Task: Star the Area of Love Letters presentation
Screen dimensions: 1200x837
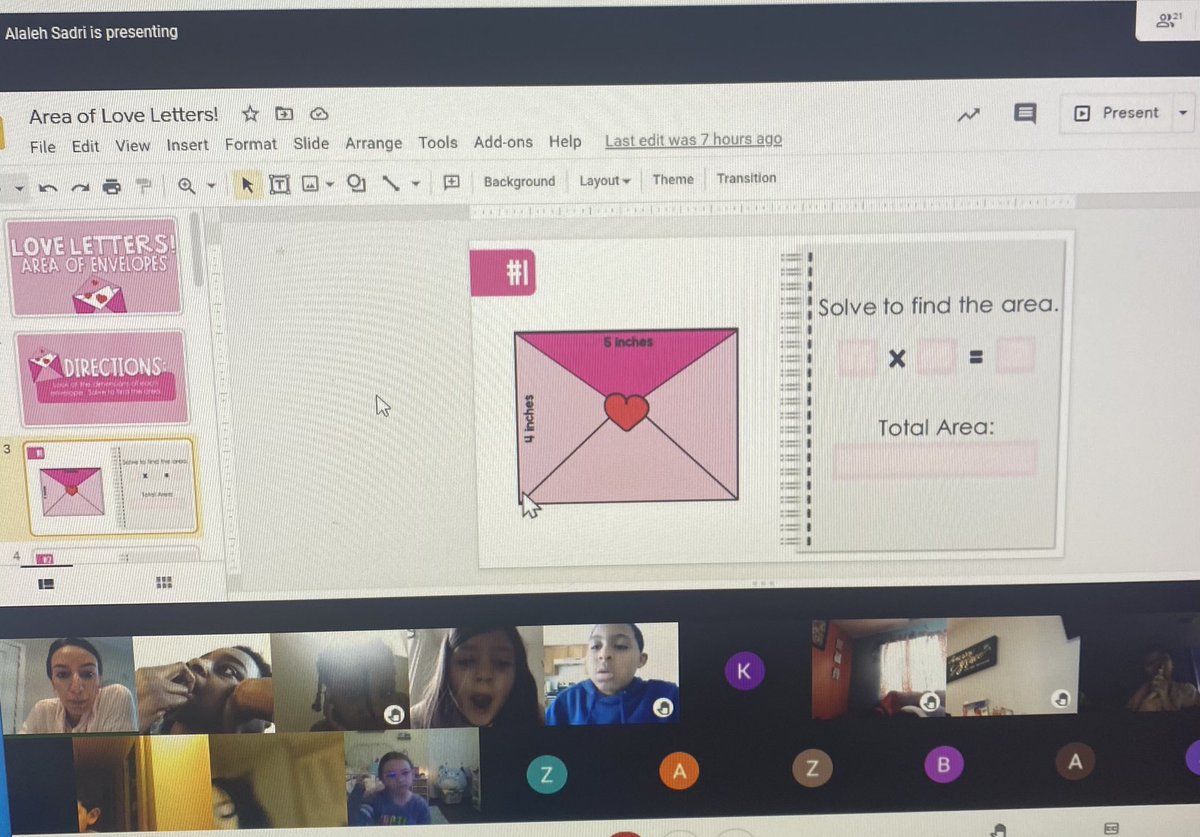Action: [x=250, y=114]
